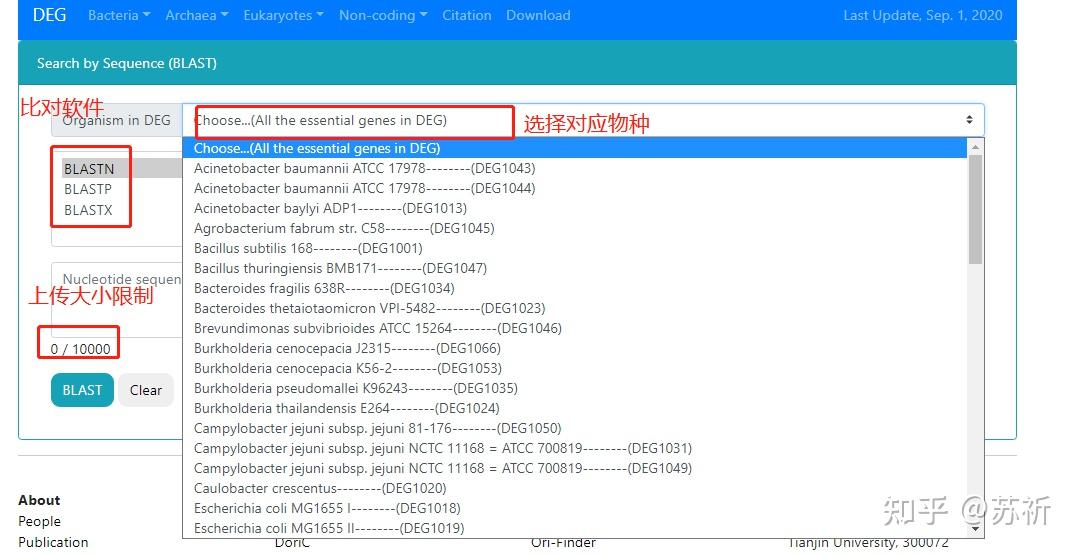1079x555 pixels.
Task: Select Burkholderia pseudomallei K96243 (DEG1035)
Action: point(575,388)
